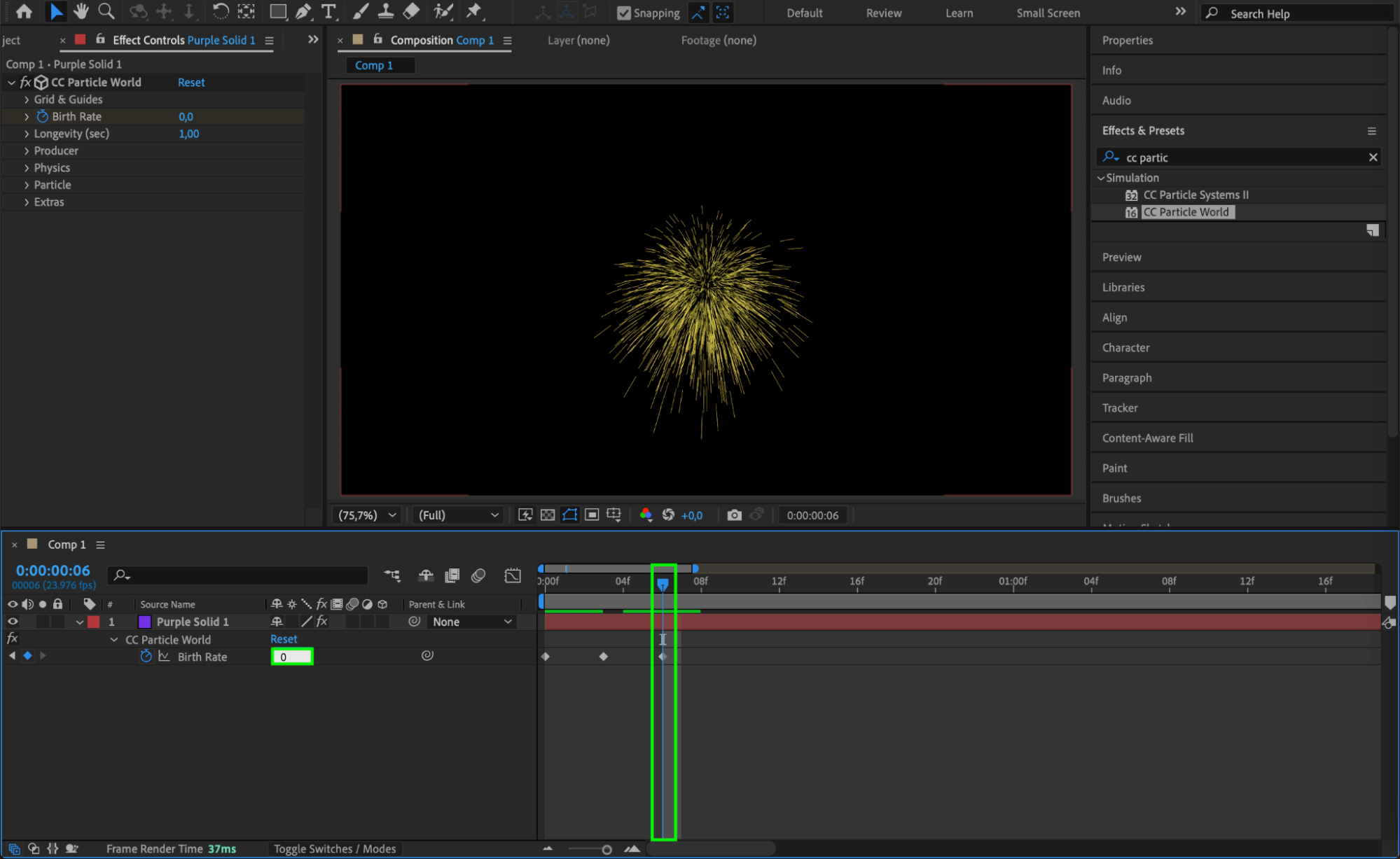Select the Pen tool
Viewport: 1400px width, 859px height.
point(303,11)
